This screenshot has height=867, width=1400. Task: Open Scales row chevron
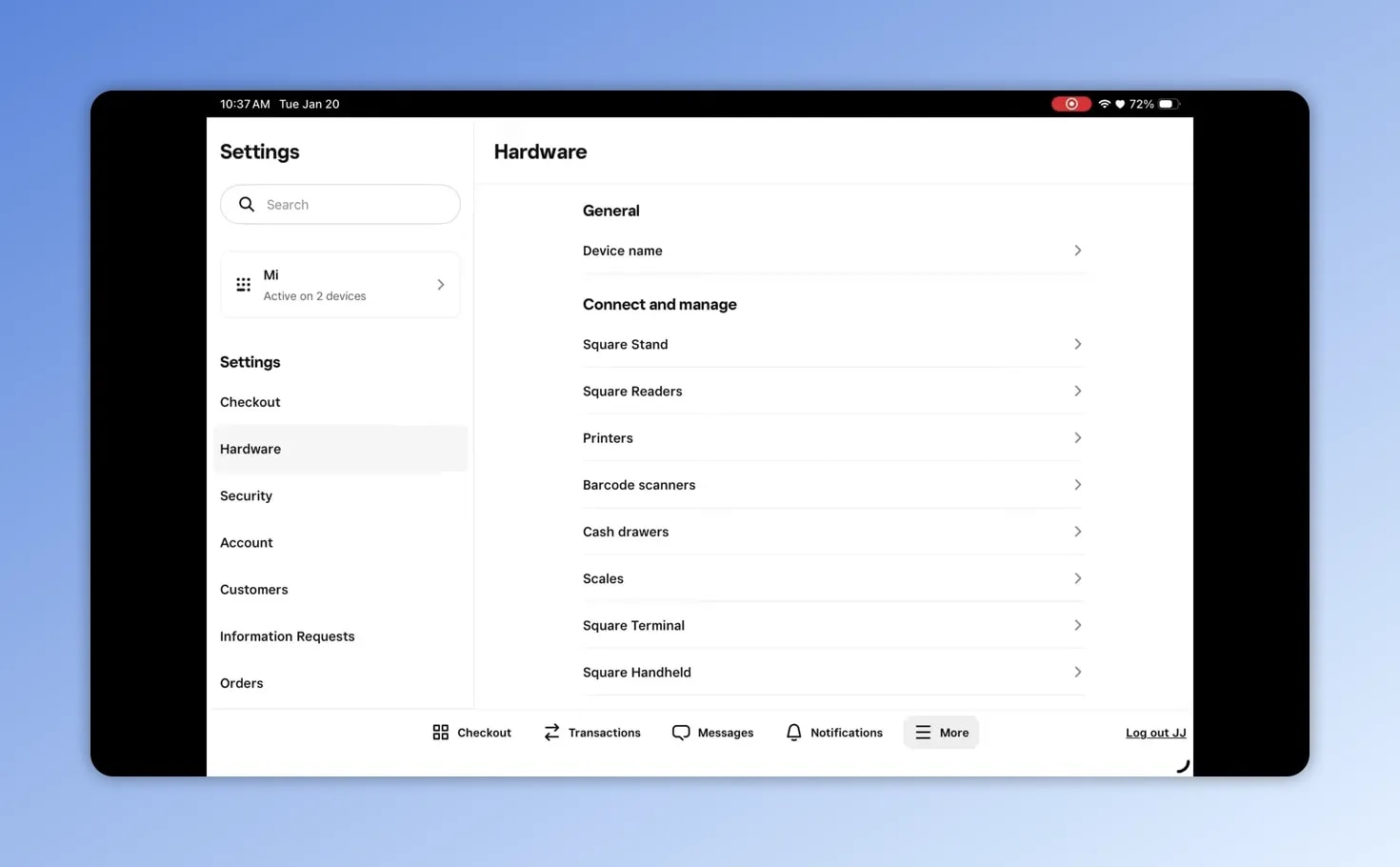[1077, 578]
